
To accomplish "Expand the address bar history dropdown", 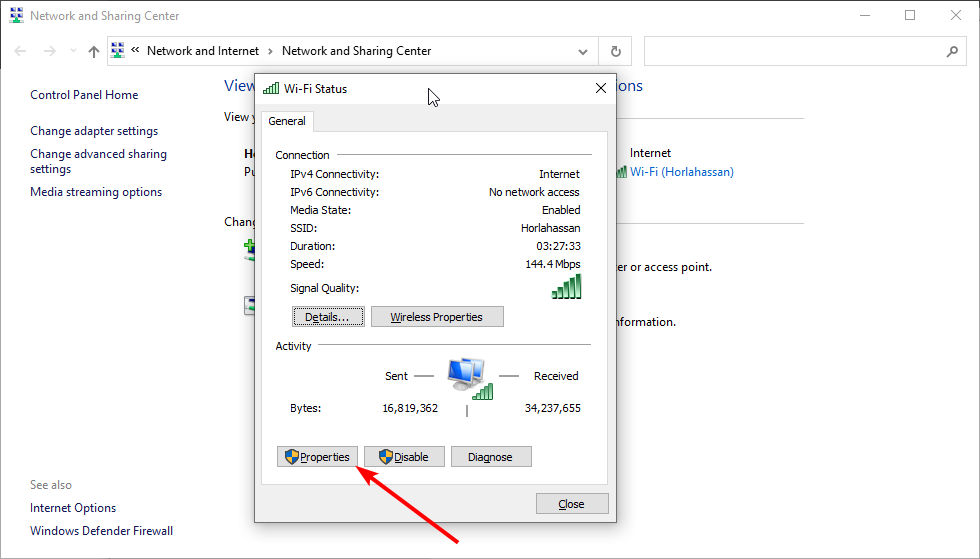I will coord(584,51).
